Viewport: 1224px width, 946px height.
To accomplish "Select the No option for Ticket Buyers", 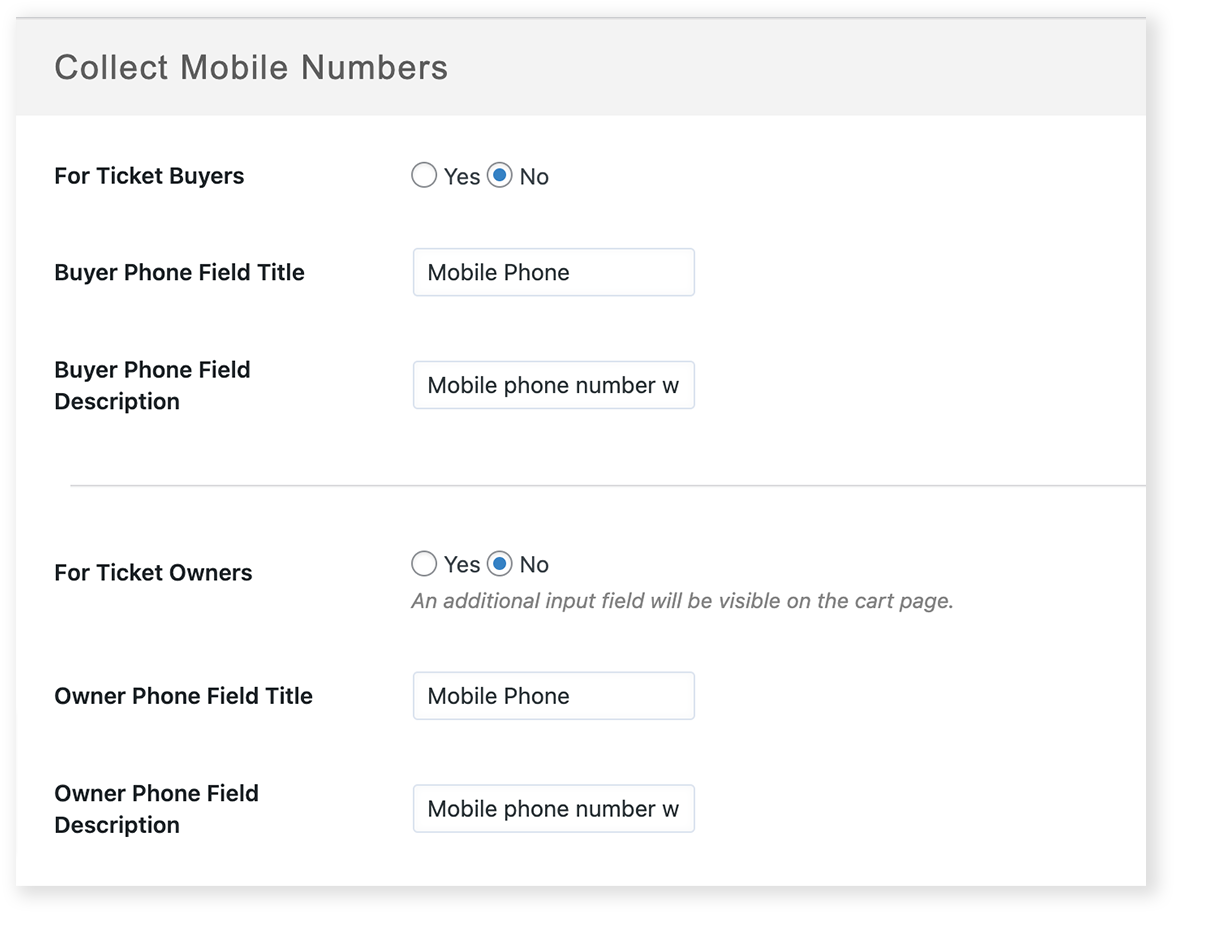I will (500, 176).
